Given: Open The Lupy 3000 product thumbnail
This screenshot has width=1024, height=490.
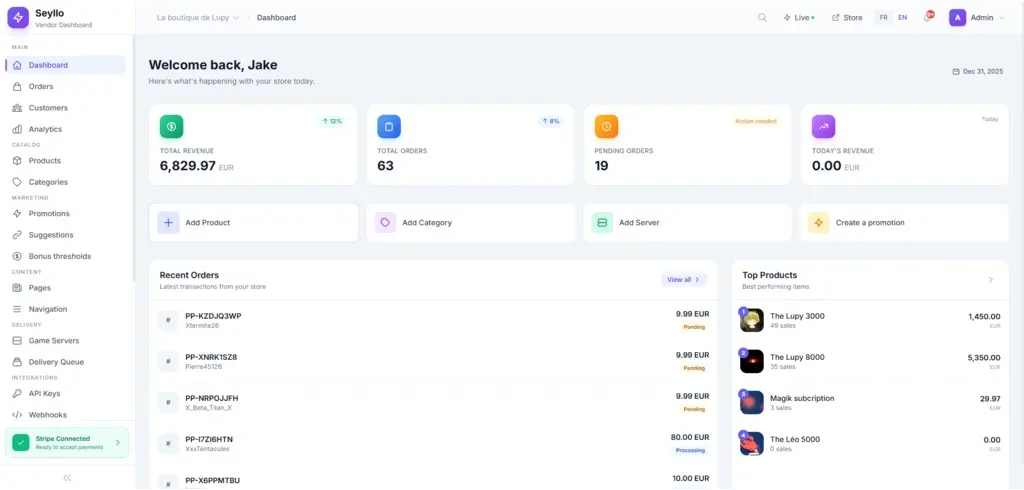Looking at the screenshot, I should (x=752, y=320).
